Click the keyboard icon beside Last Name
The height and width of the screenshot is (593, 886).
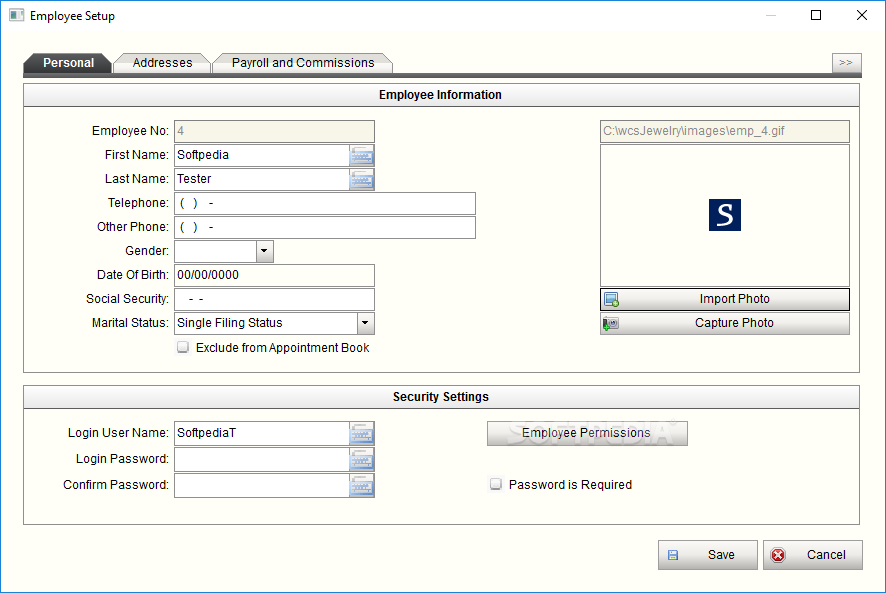pyautogui.click(x=361, y=179)
